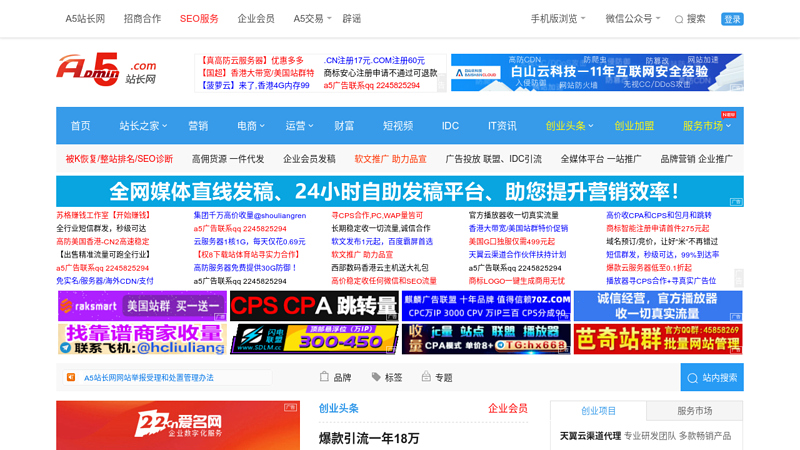Click the 品牌 link
800x450 pixels.
[x=342, y=378]
